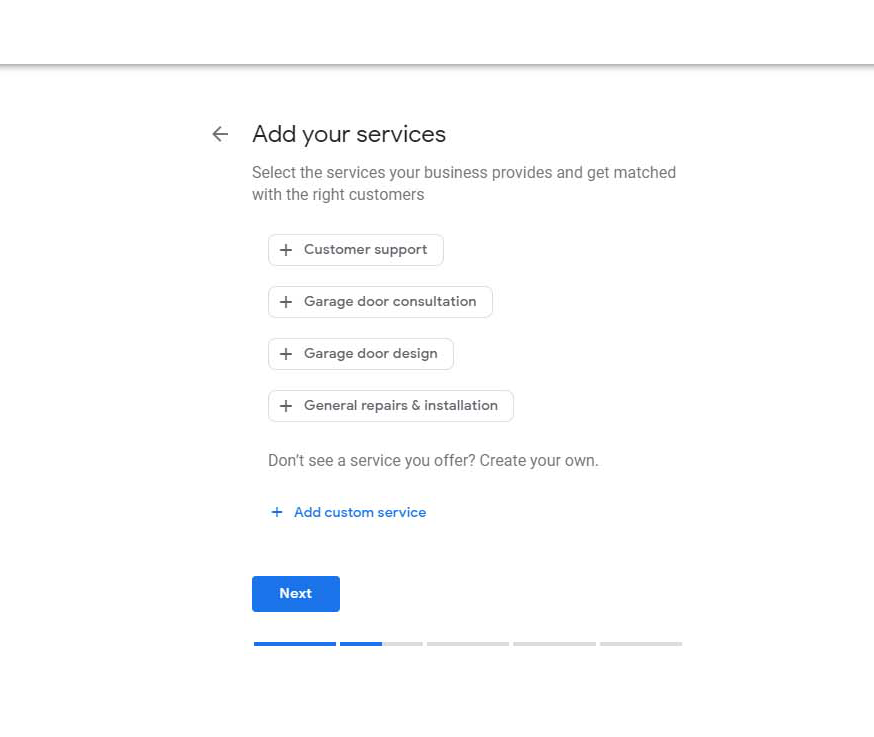874x737 pixels.
Task: Click the last progress bar segment
Action: [640, 644]
